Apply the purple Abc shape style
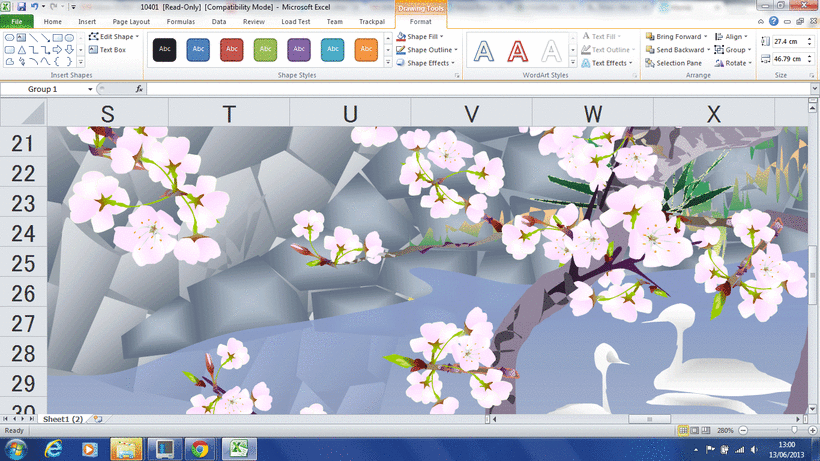Viewport: 820px width, 461px height. [x=298, y=49]
